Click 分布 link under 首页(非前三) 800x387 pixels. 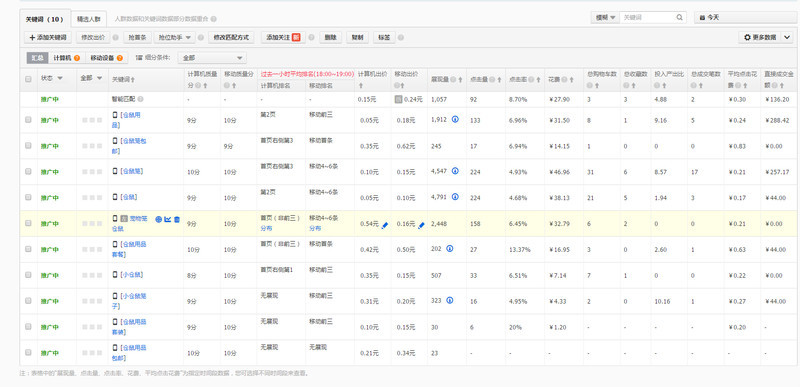(265, 228)
